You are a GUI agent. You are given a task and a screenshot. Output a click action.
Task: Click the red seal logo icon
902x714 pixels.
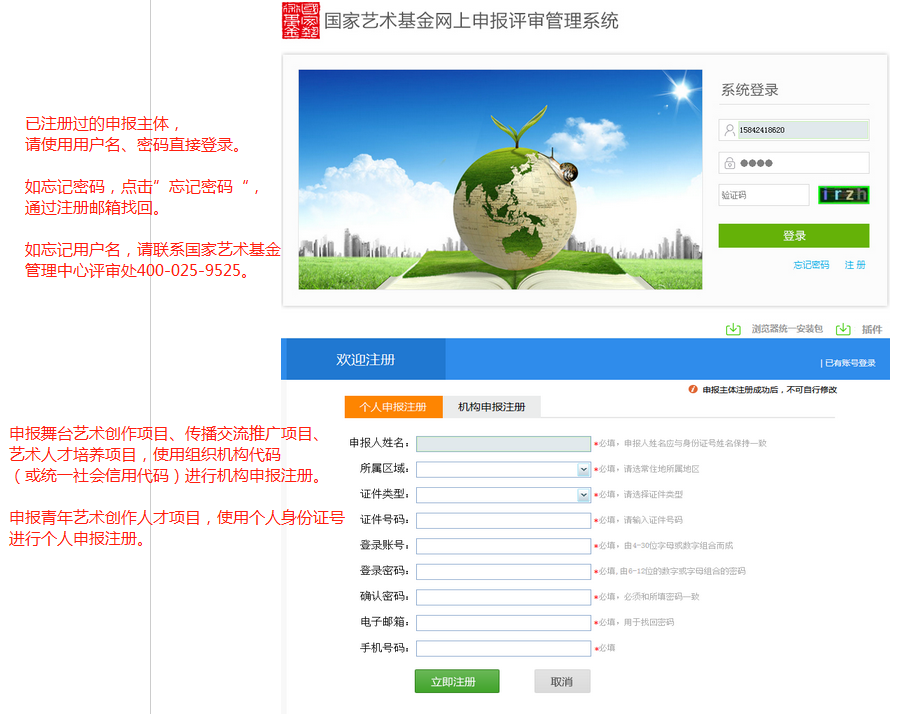(301, 21)
